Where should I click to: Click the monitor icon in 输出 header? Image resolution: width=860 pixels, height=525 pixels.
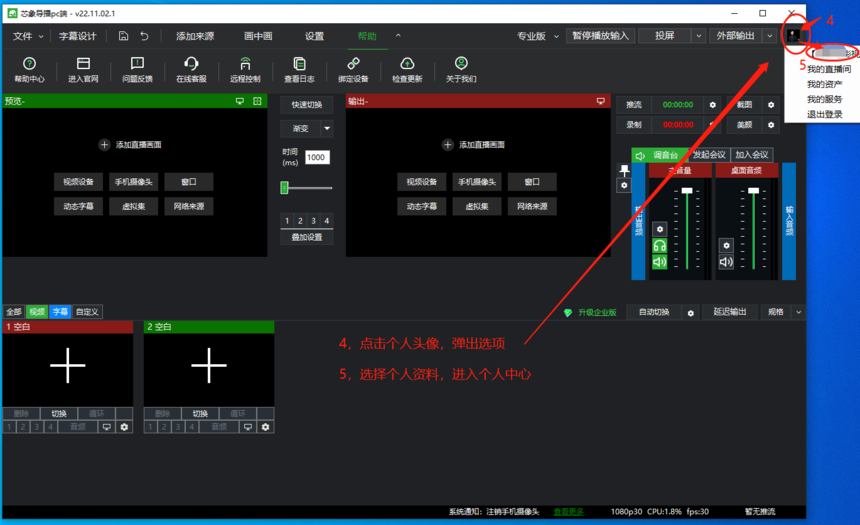tap(601, 101)
